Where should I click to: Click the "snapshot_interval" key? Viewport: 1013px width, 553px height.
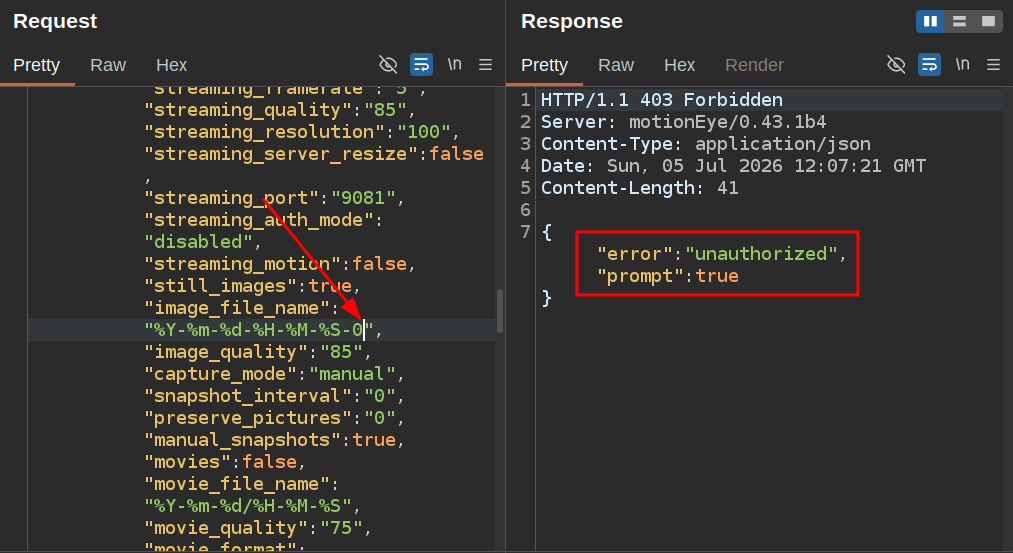point(248,395)
